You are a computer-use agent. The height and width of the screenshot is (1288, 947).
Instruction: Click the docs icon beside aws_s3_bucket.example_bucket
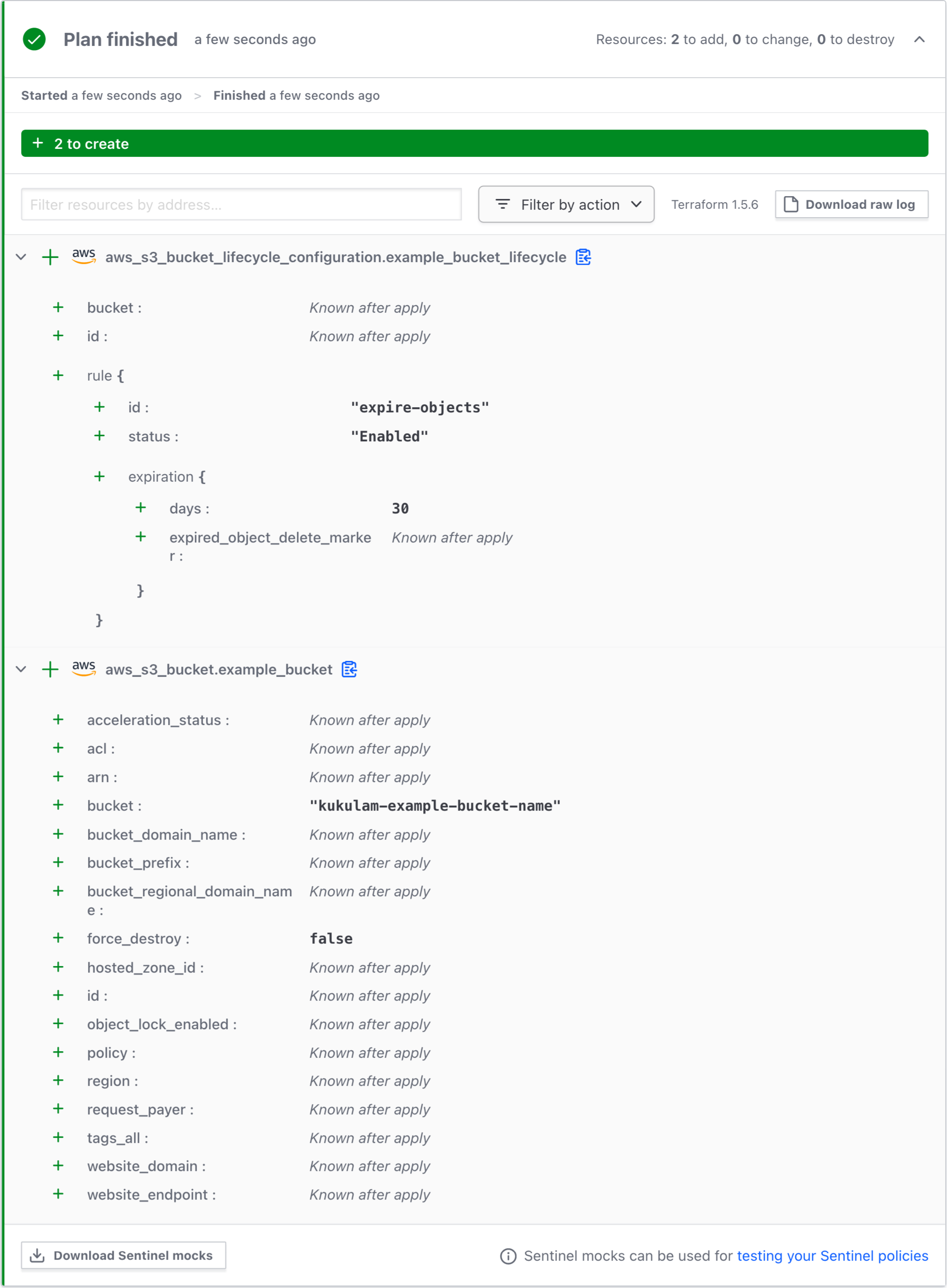349,670
